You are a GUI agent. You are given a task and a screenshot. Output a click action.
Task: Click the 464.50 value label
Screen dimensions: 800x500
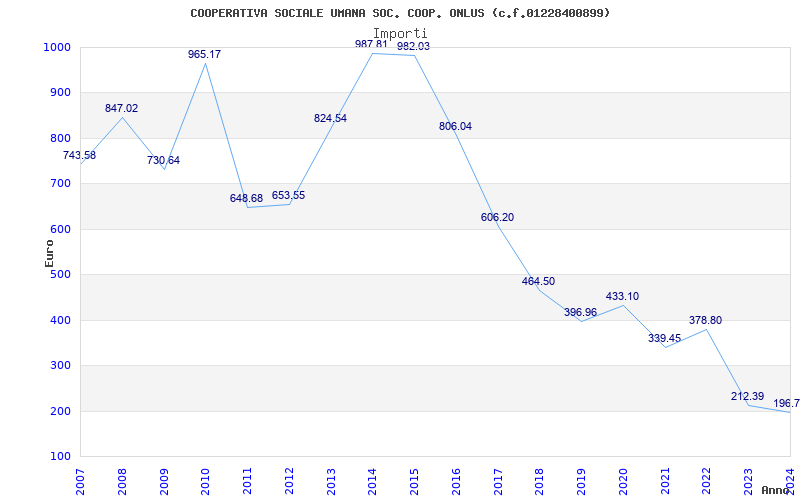[538, 281]
